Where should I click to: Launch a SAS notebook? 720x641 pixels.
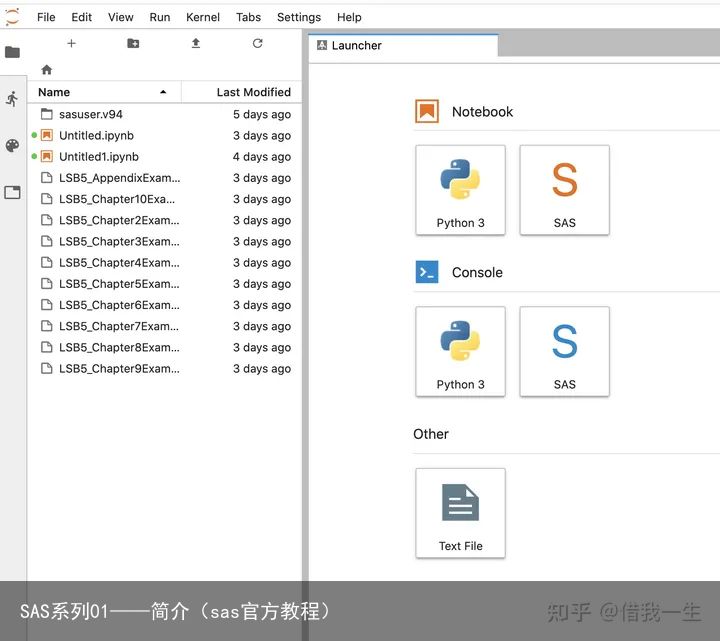click(x=564, y=190)
